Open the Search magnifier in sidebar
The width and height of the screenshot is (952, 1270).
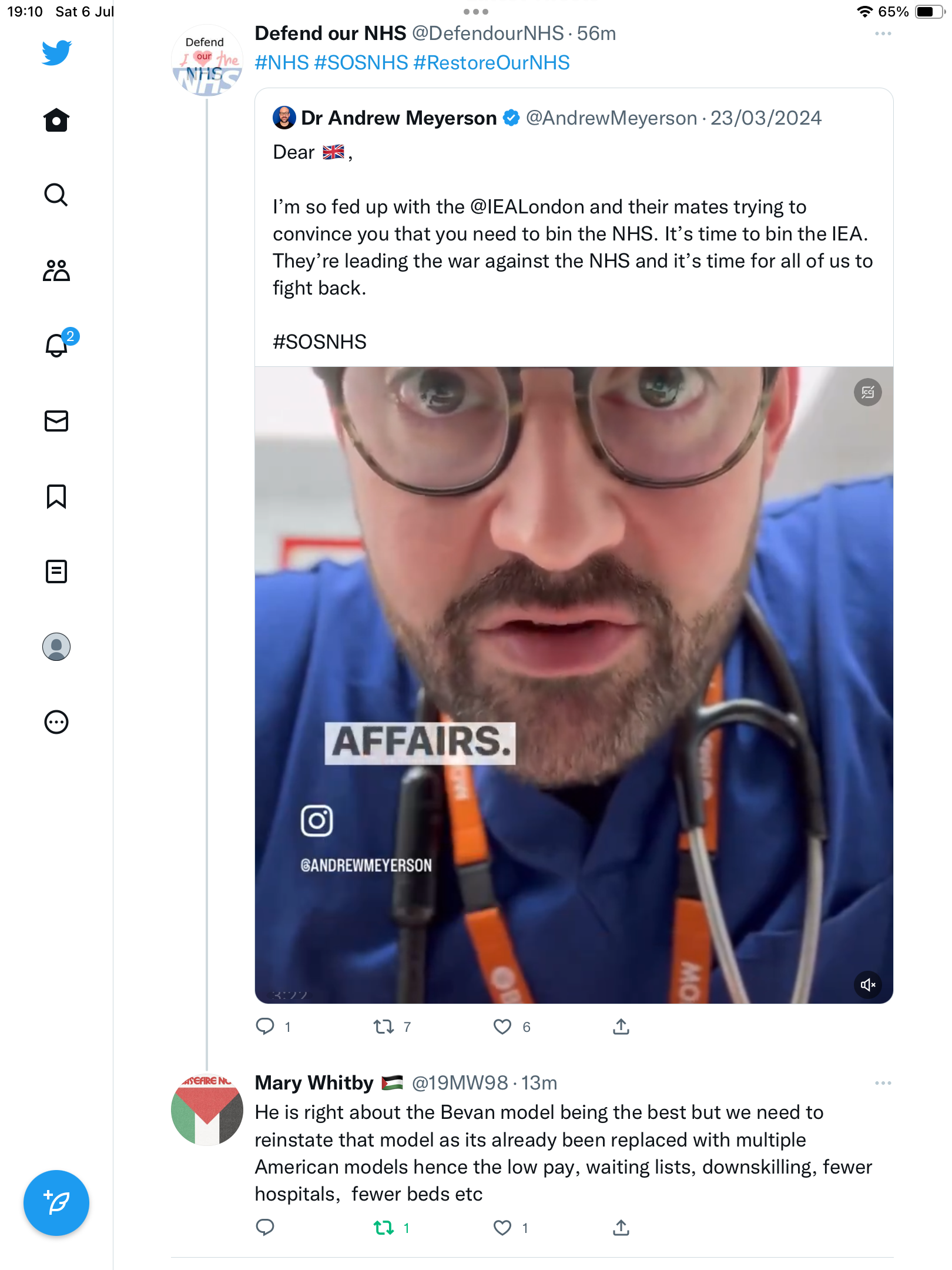pyautogui.click(x=56, y=195)
